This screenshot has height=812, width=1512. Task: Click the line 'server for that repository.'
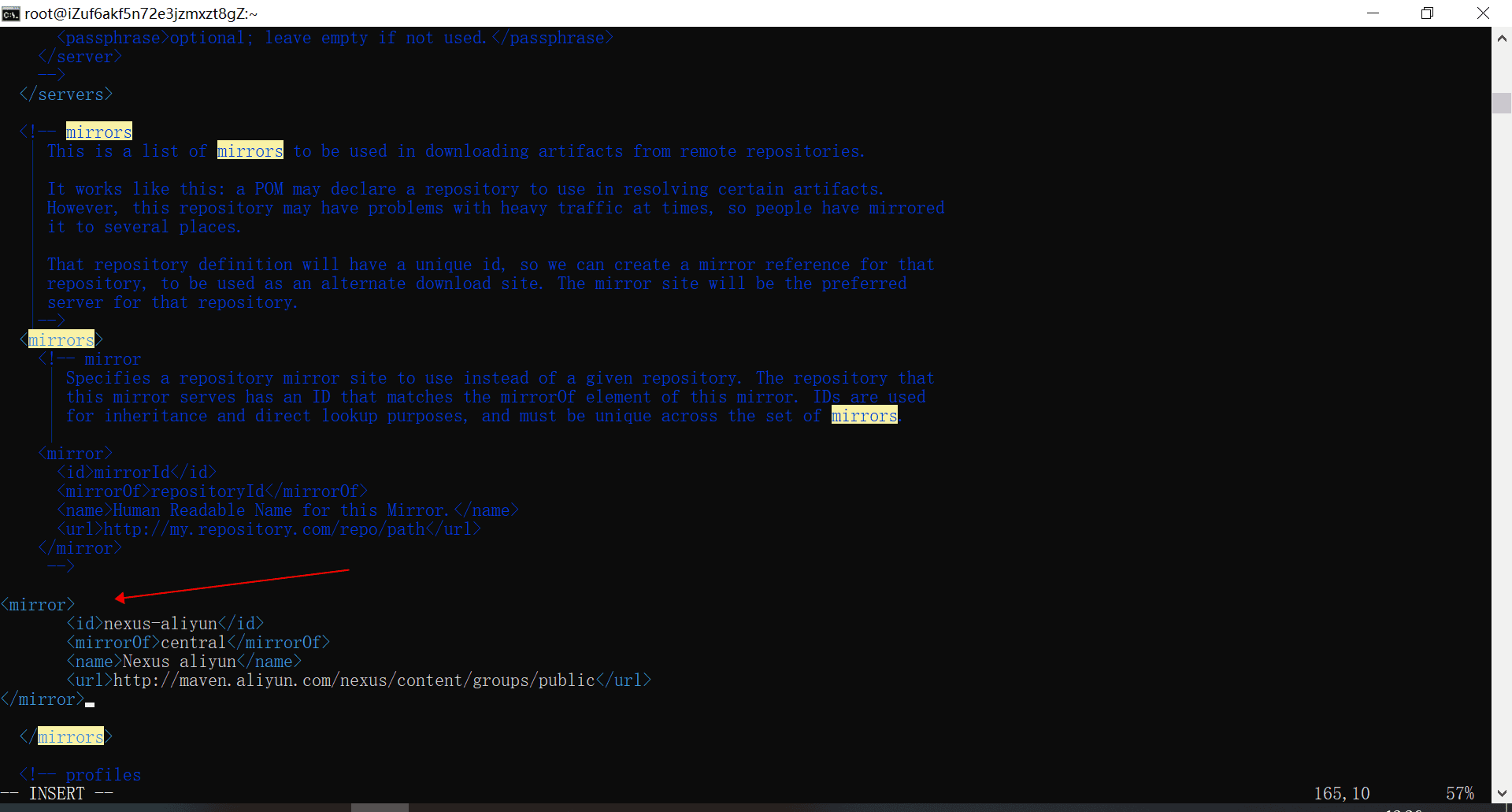[x=172, y=302]
